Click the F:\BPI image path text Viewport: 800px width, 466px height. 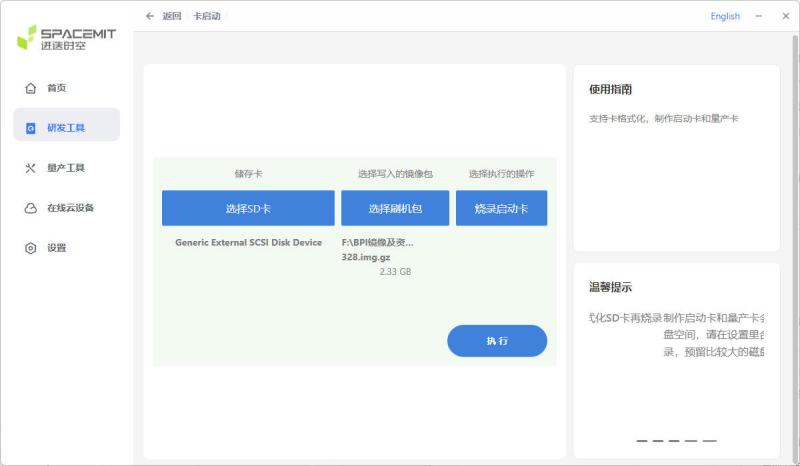pyautogui.click(x=378, y=242)
